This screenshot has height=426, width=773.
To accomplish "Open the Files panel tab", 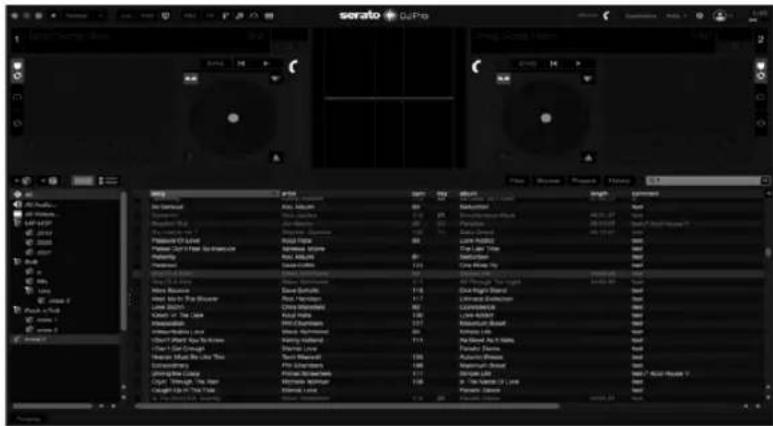I will pyautogui.click(x=517, y=181).
